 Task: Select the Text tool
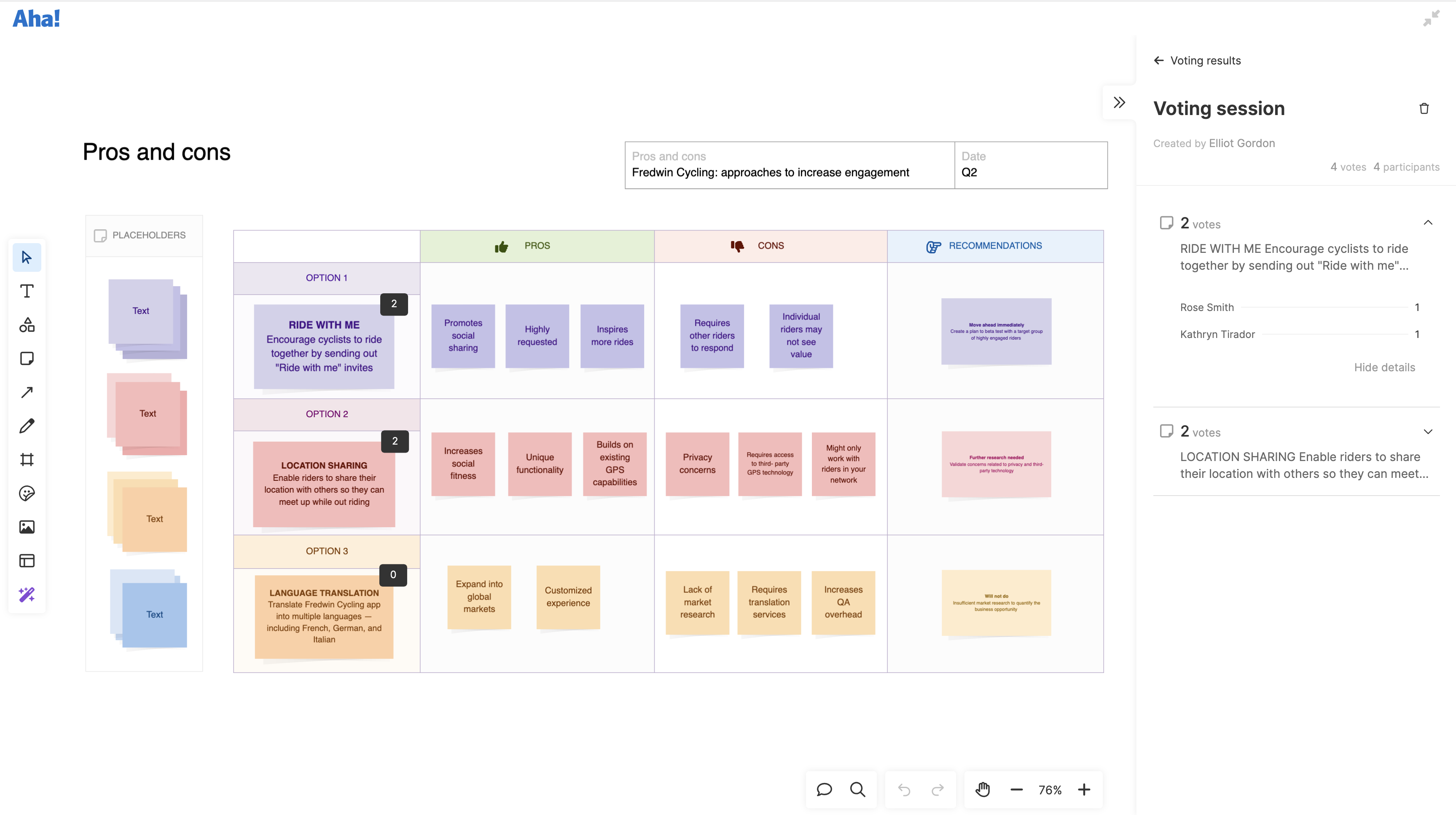point(27,290)
